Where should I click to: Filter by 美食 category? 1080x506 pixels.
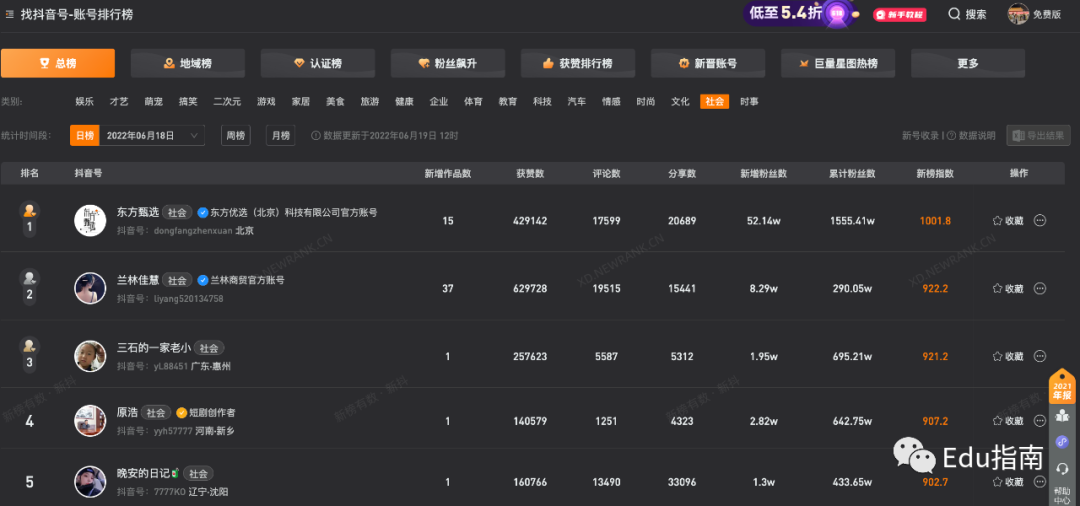(335, 101)
